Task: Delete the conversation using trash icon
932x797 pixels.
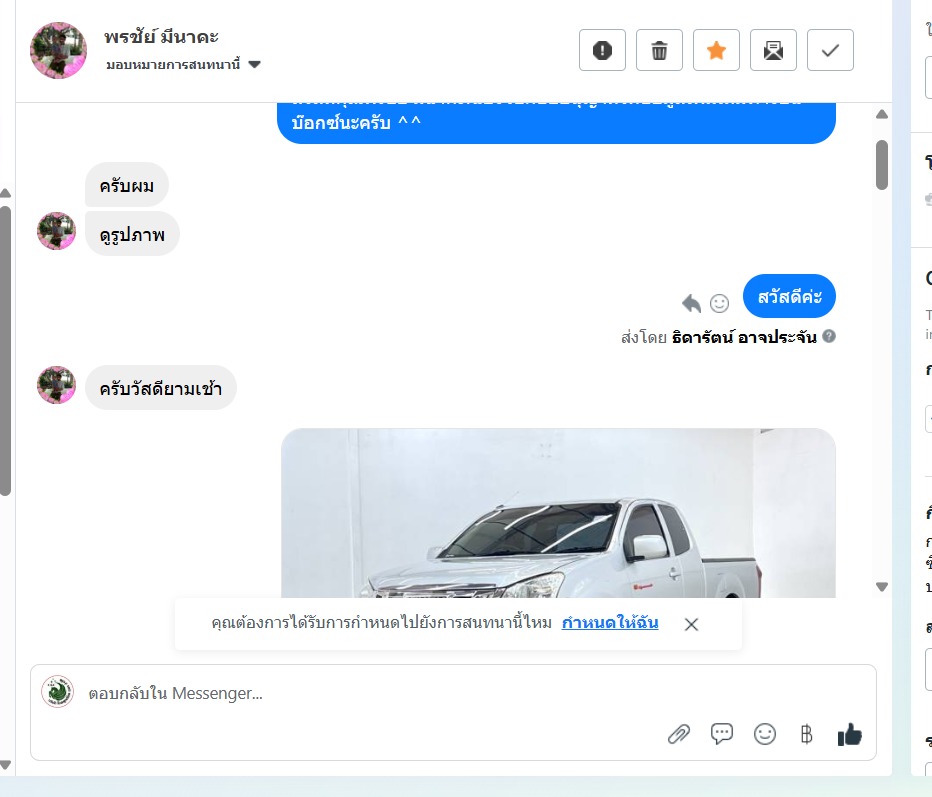Action: coord(659,50)
